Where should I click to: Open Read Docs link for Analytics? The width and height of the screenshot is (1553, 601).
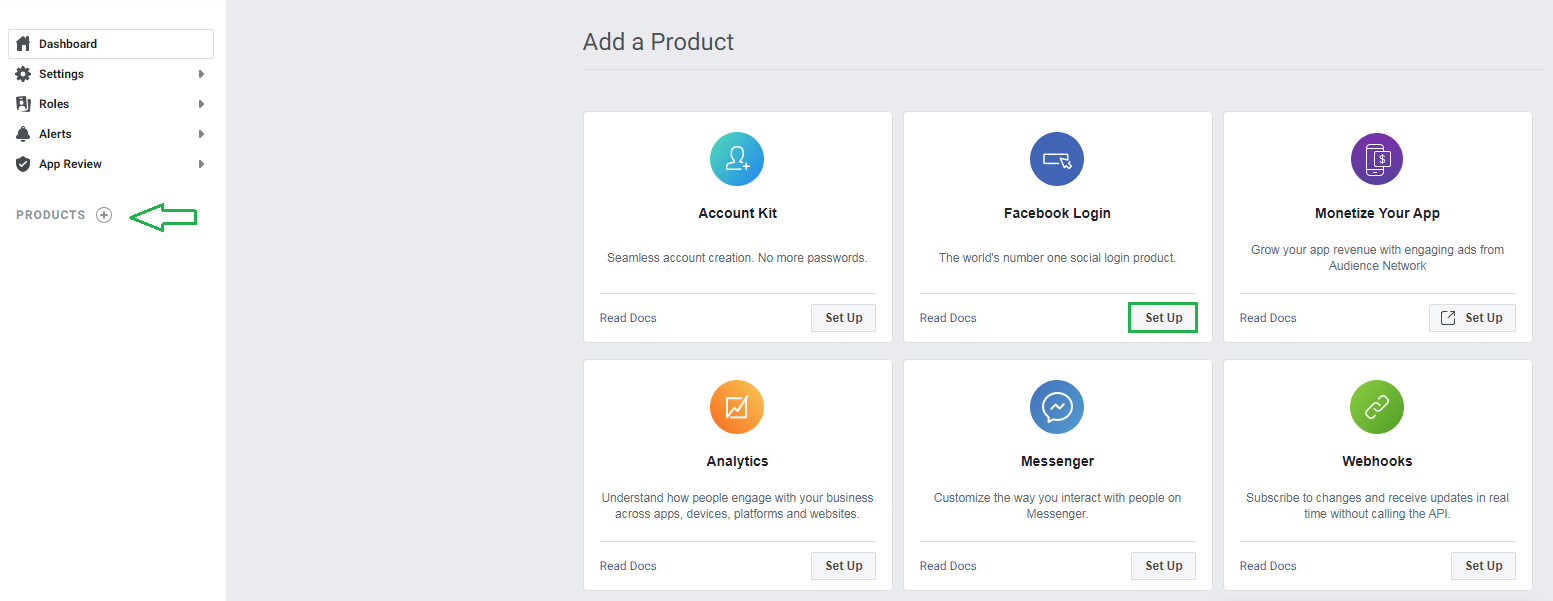click(628, 566)
